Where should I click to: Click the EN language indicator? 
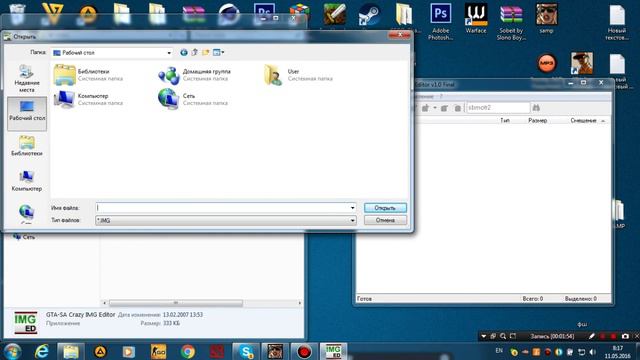(x=499, y=351)
